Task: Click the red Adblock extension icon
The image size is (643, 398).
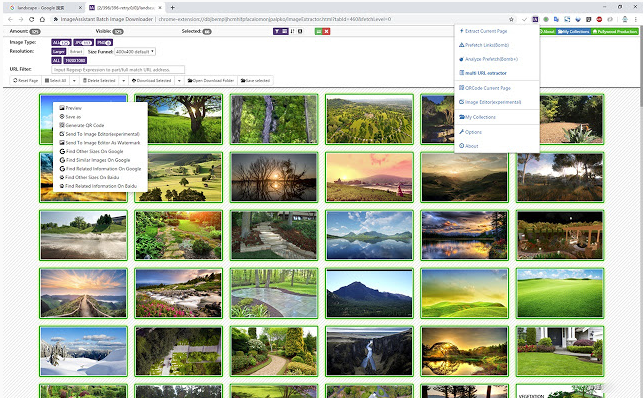Action: 599,19
